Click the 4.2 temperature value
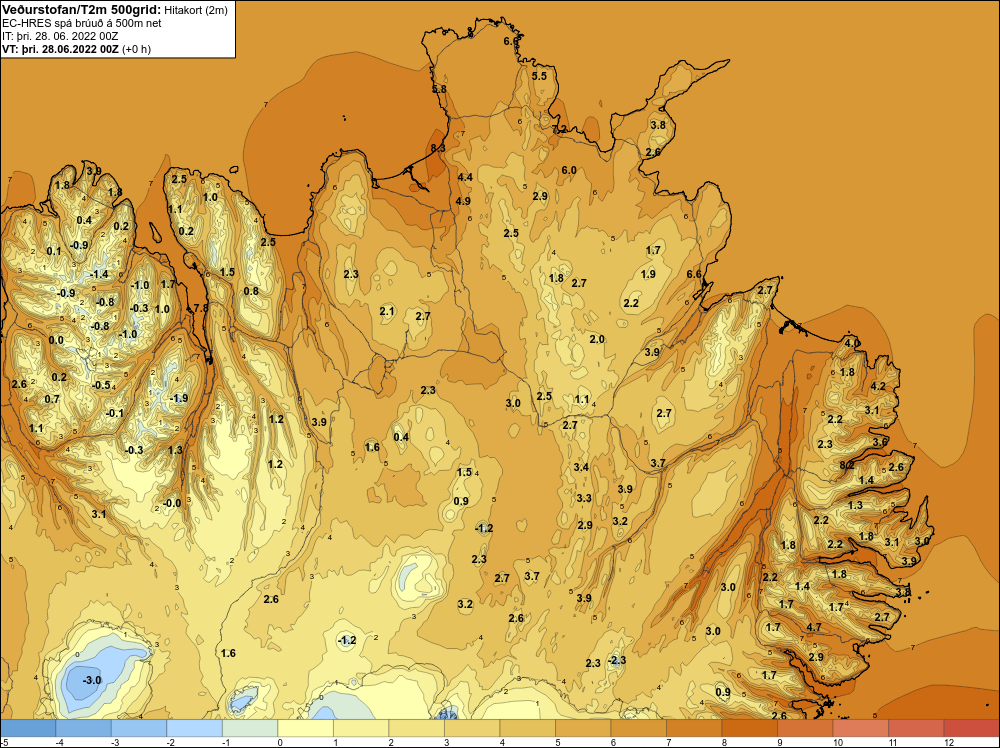1000x748 pixels. tap(878, 386)
